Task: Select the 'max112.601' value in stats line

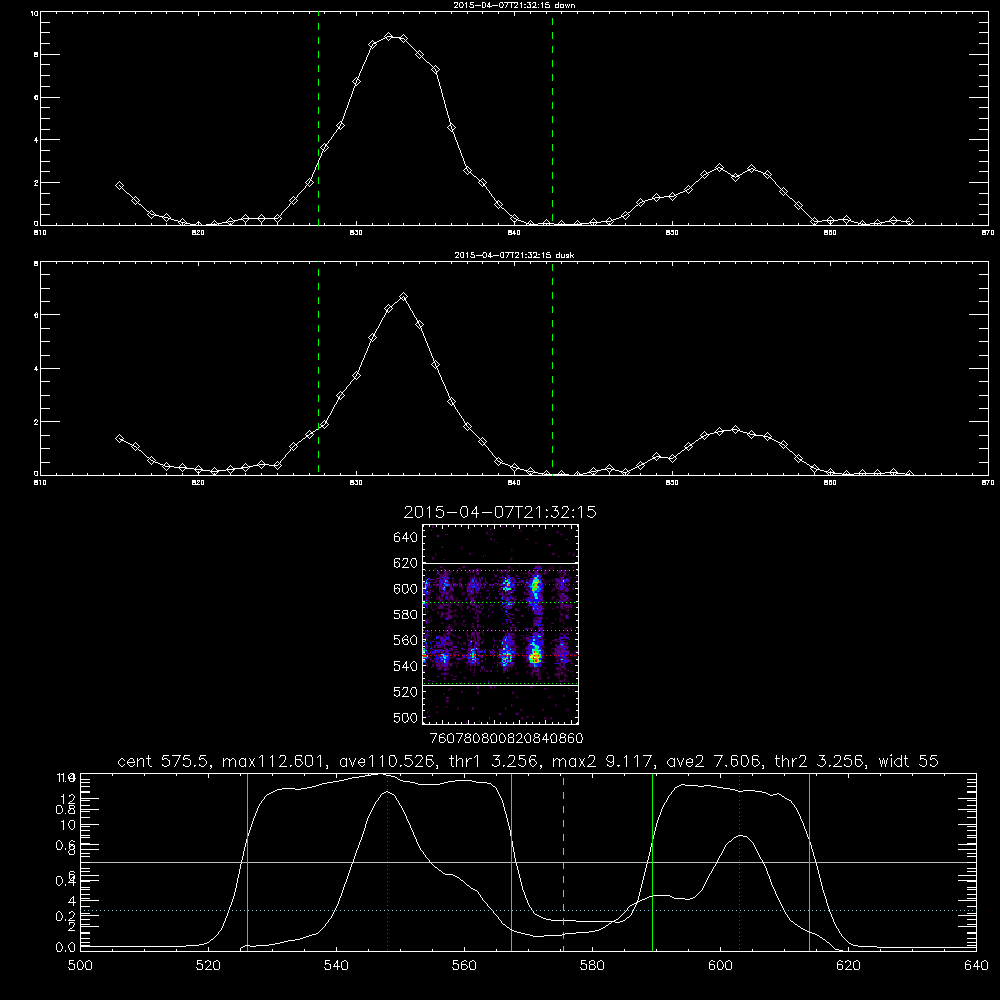Action: coord(272,761)
